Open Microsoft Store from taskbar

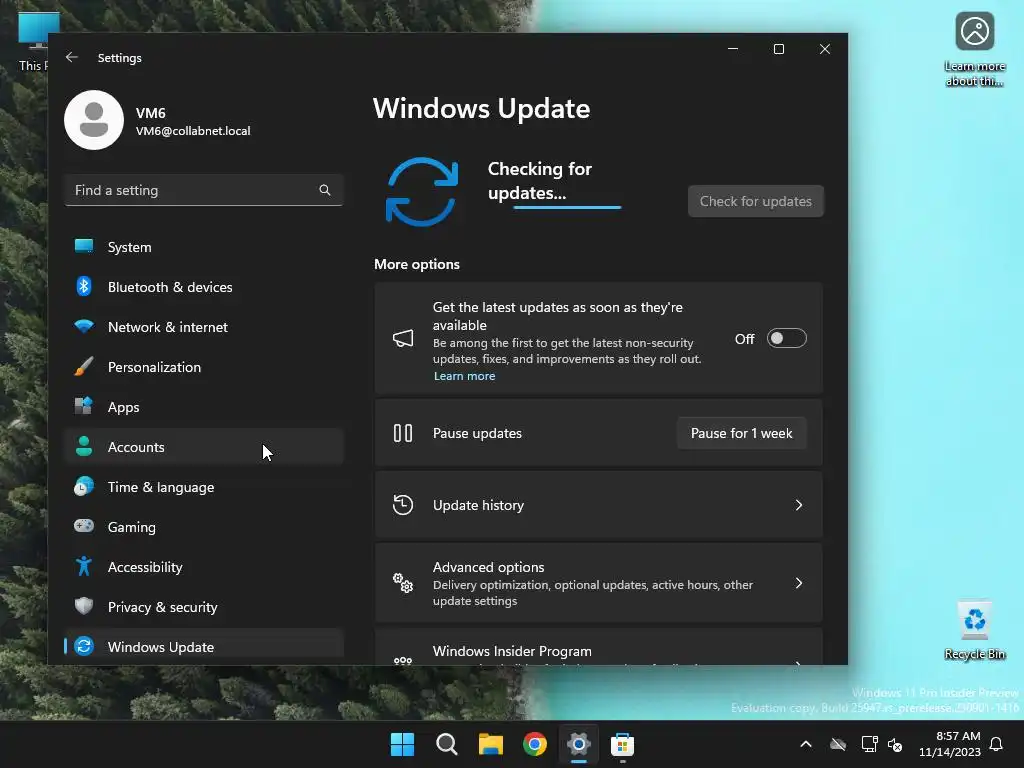(622, 744)
